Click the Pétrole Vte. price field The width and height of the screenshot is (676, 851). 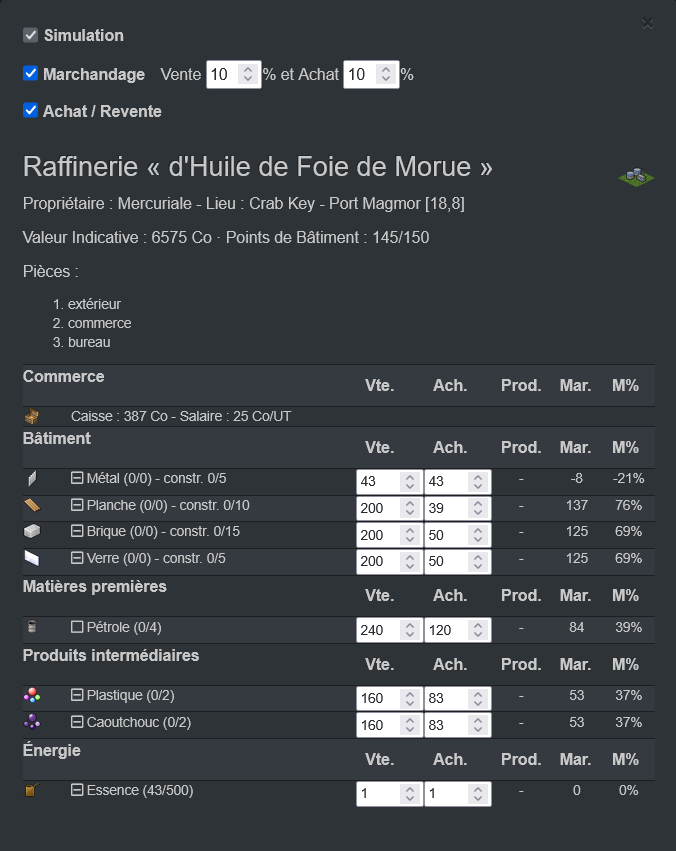(x=378, y=630)
